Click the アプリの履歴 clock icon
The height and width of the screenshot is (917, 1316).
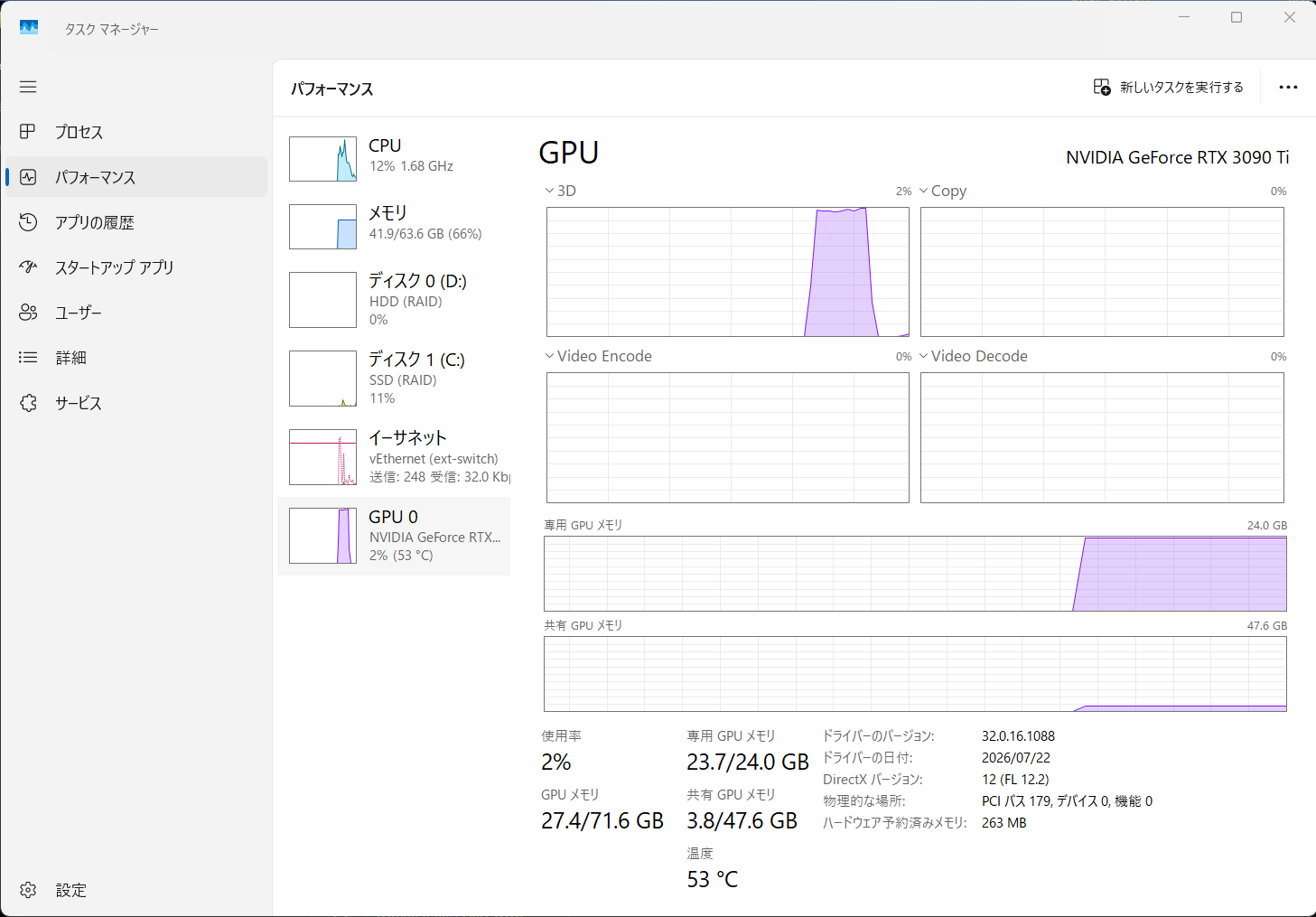point(28,222)
